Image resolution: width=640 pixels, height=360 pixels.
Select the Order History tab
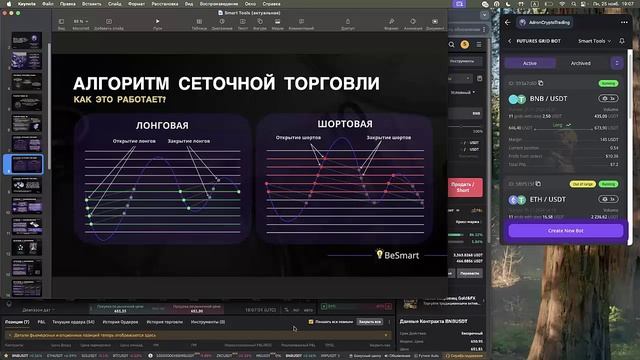120,322
